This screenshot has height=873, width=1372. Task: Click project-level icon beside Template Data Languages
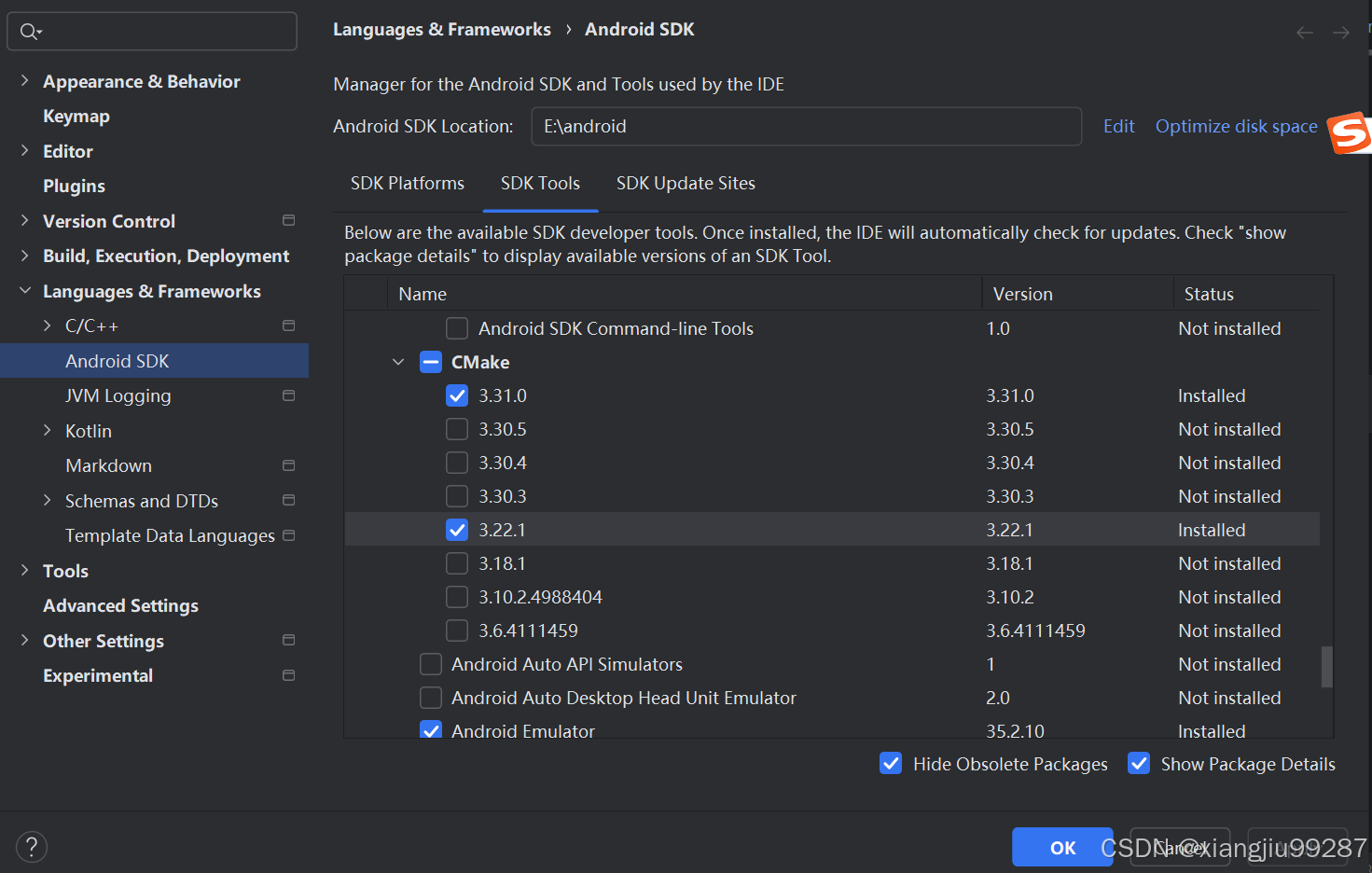click(289, 535)
